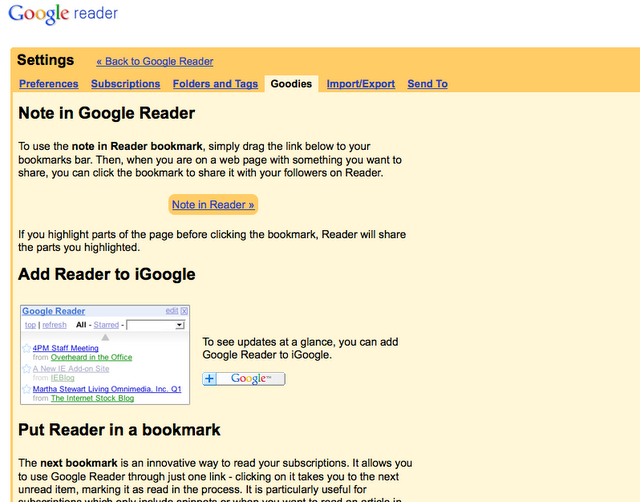This screenshot has height=502, width=640.
Task: Click the Put Reader in a bookmark heading
Action: [x=119, y=430]
